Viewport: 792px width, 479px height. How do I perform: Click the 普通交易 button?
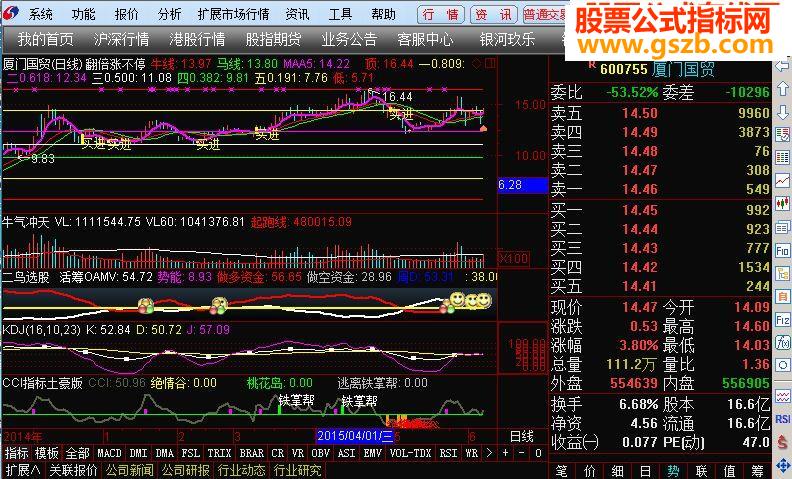544,15
